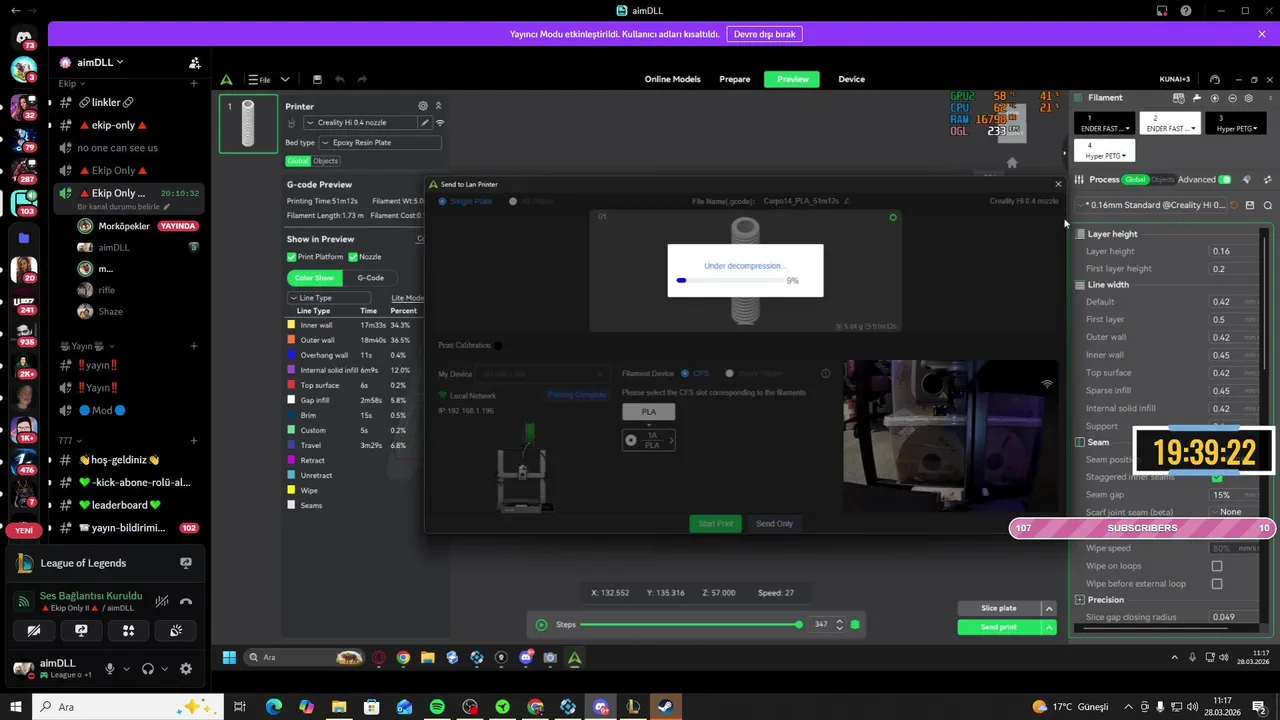
Task: Switch to the Prepare tab
Action: (x=735, y=79)
